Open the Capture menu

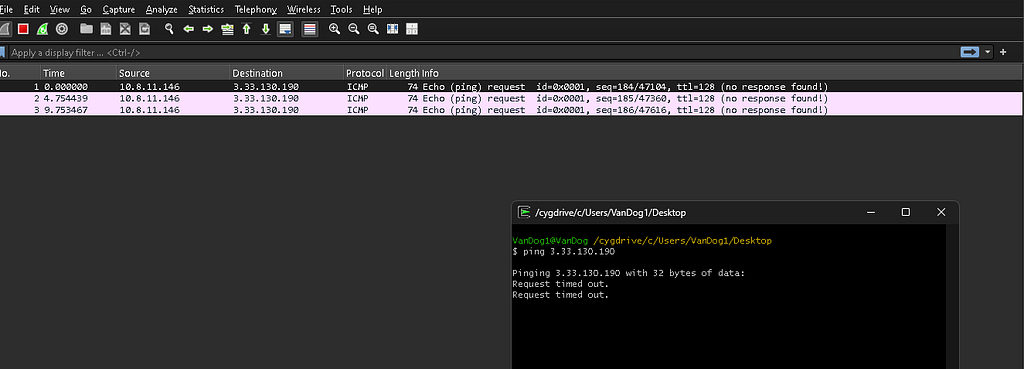pyautogui.click(x=119, y=9)
